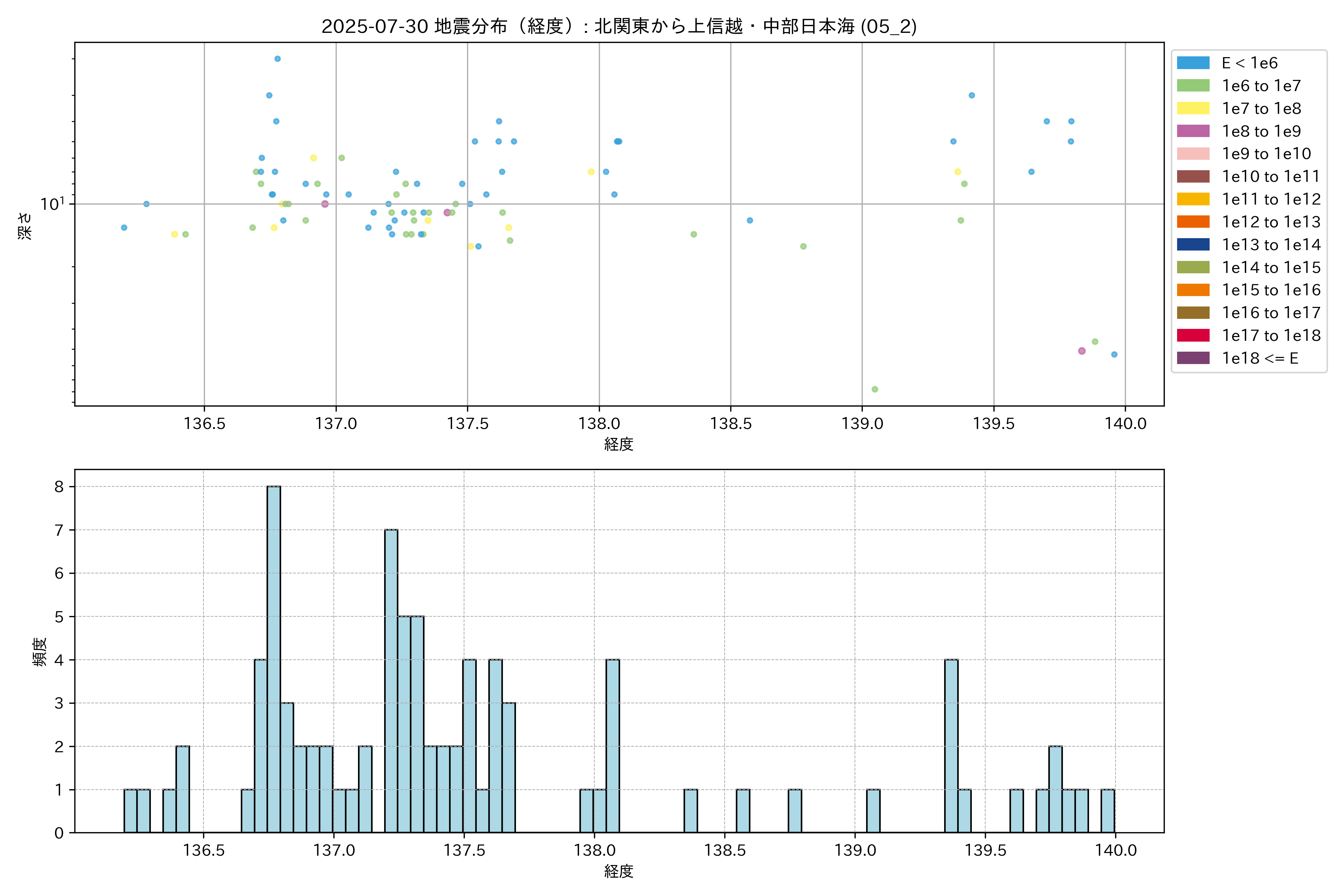Click the '138.0' tick label on scatter plot
Viewport: 1344px width, 896px height.
599,423
